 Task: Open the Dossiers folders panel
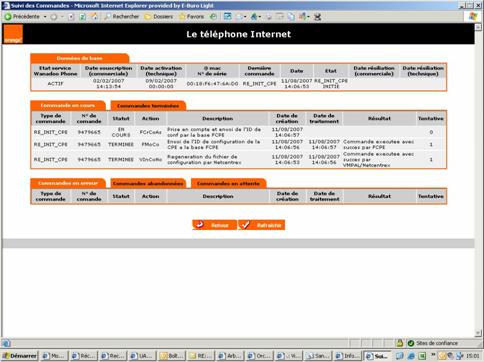point(159,16)
